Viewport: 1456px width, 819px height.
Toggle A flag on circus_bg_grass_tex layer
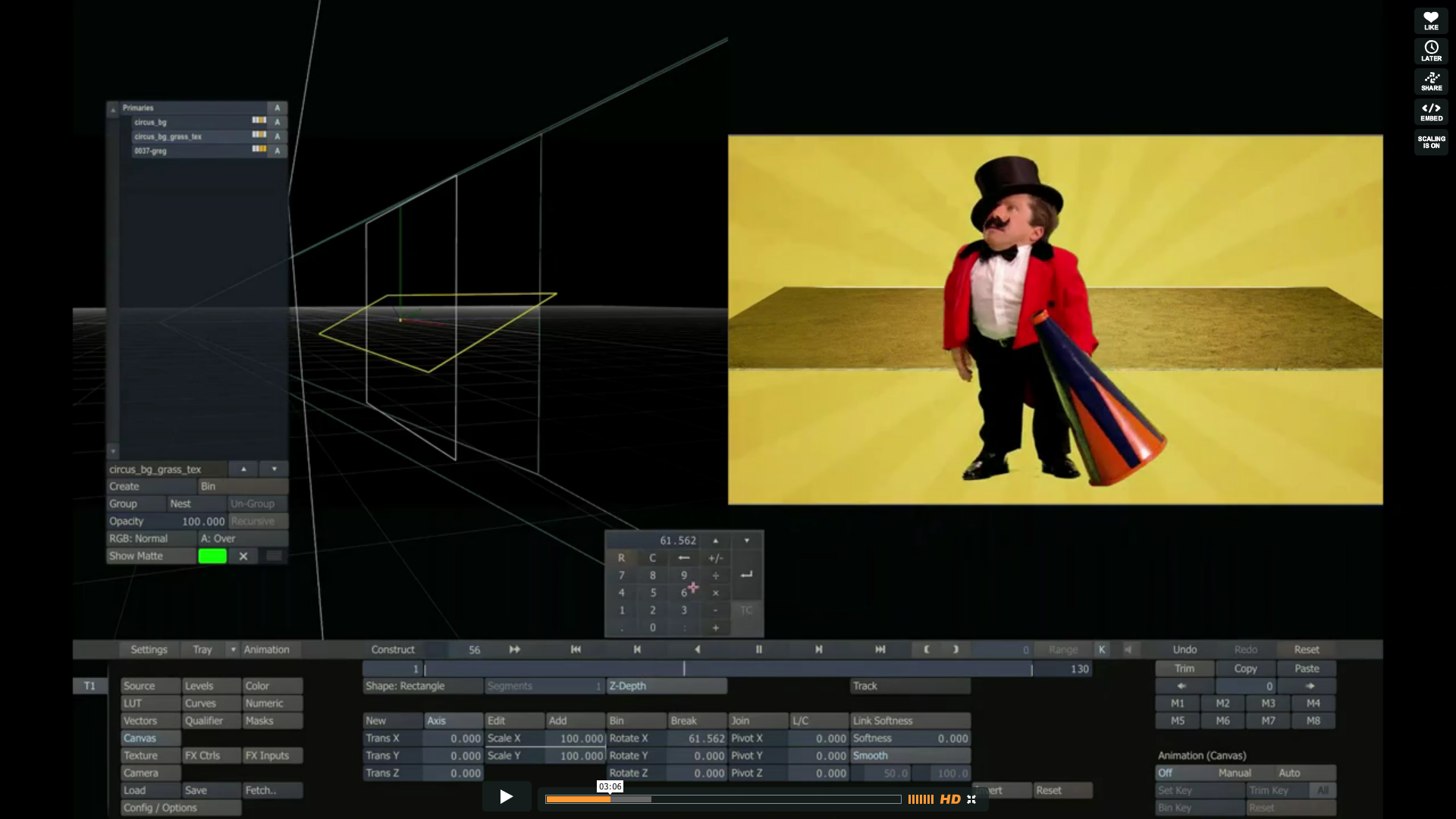click(278, 136)
